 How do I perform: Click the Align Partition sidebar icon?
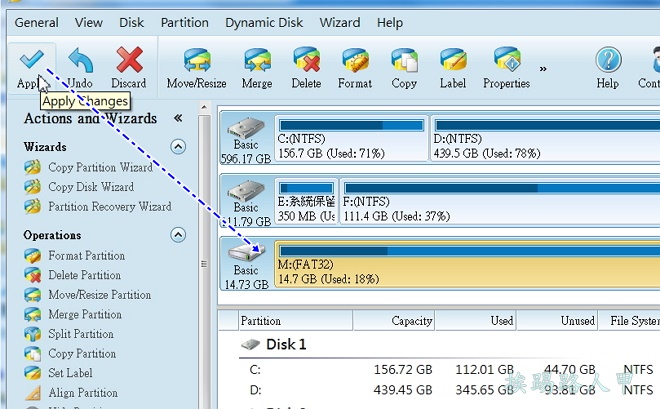coord(32,393)
